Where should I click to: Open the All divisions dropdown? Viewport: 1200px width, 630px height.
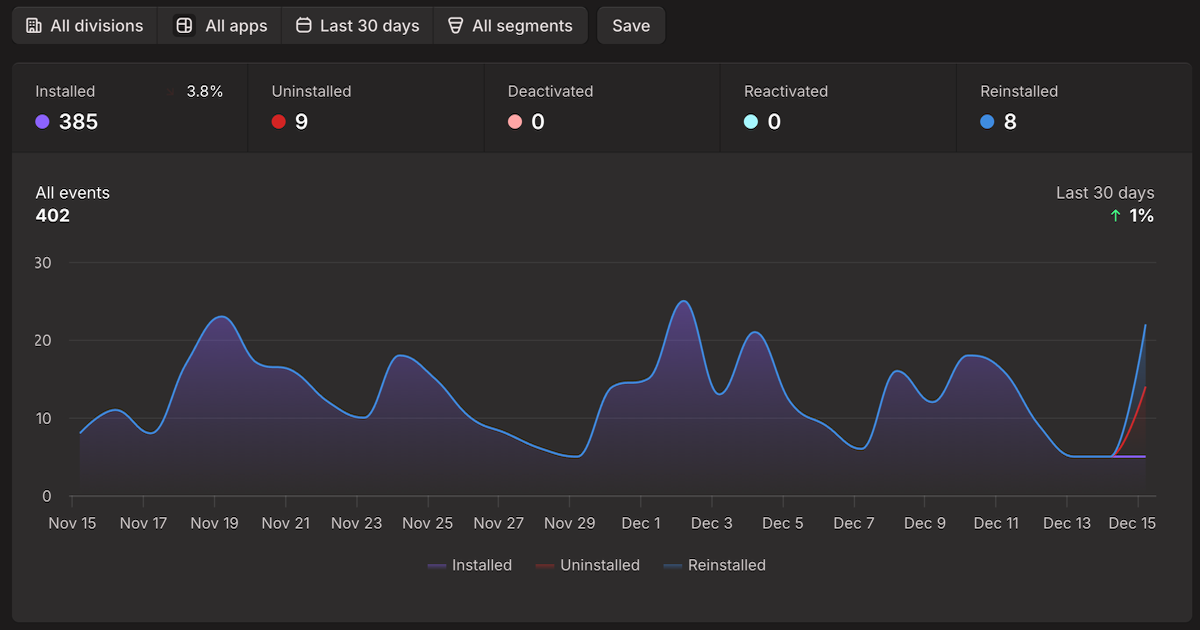pyautogui.click(x=85, y=26)
